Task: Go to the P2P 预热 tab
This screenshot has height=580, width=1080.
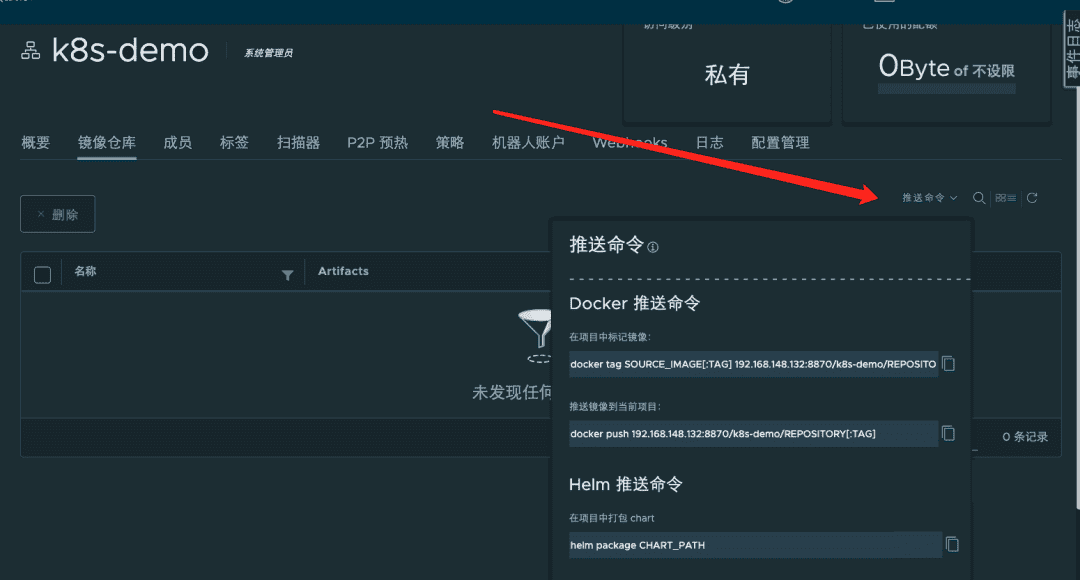Action: tap(377, 143)
